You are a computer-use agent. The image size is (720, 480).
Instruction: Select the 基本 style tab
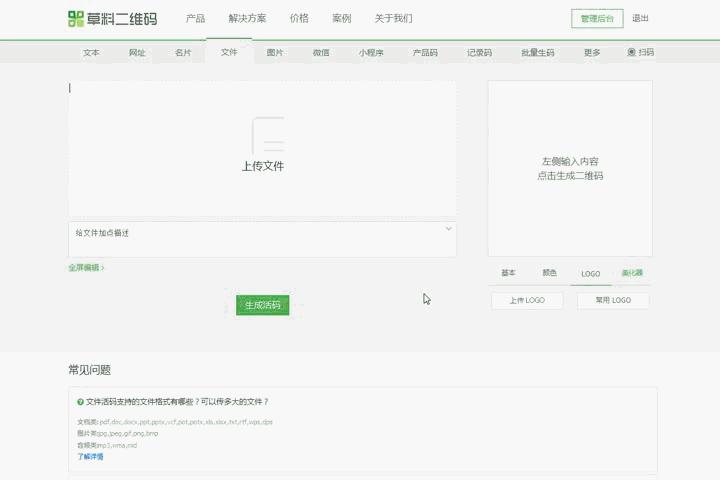[508, 273]
